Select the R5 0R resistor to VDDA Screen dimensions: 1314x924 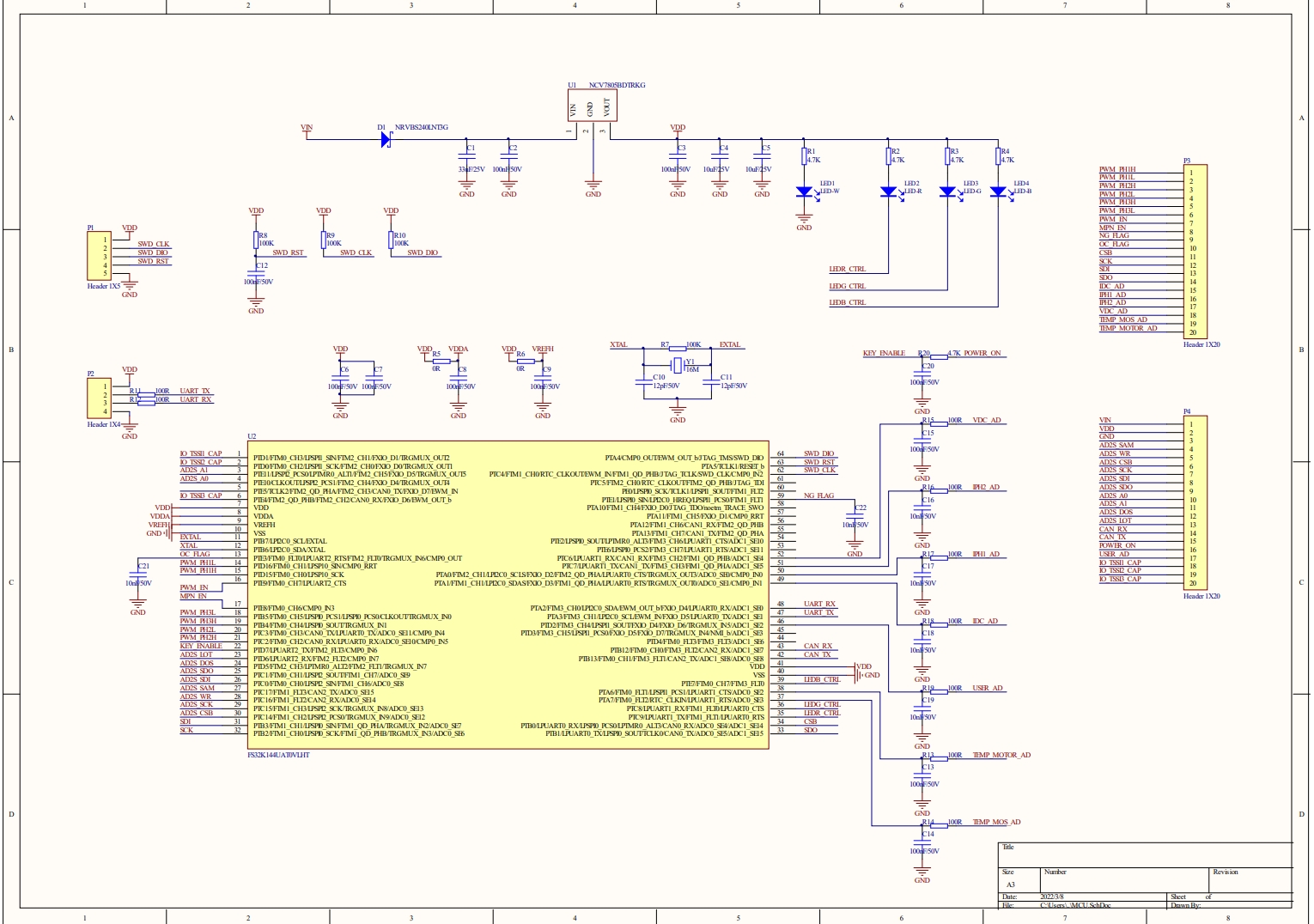[x=441, y=362]
